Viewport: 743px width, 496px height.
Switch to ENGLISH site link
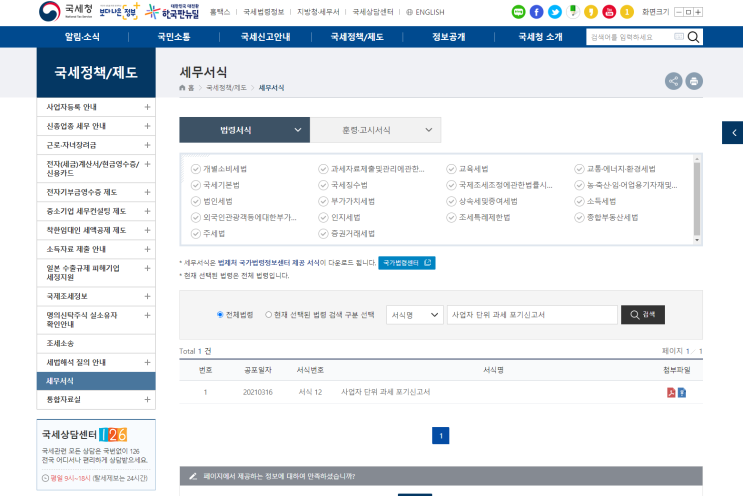click(425, 12)
